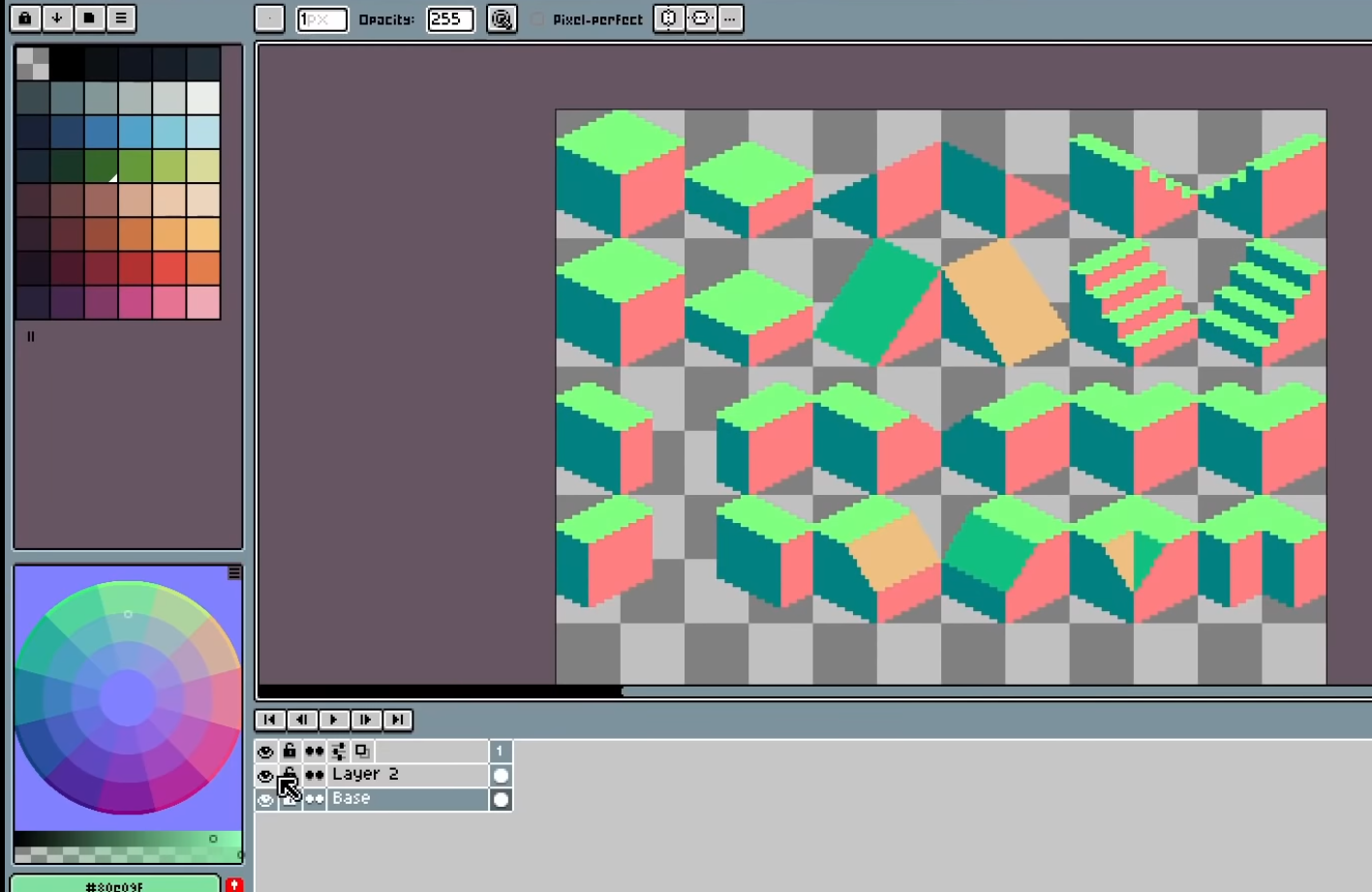
Task: Toggle the horizontal symmetry mode icon
Action: pyautogui.click(x=701, y=19)
